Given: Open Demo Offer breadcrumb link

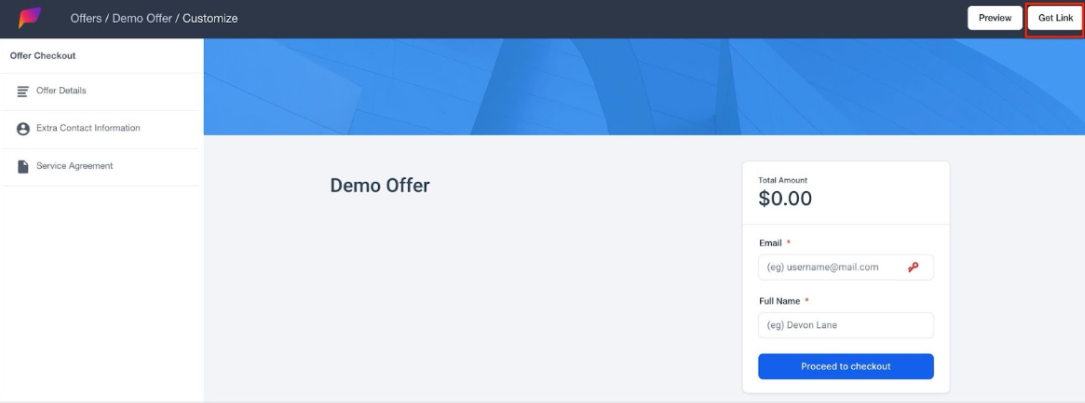Looking at the screenshot, I should (x=142, y=18).
